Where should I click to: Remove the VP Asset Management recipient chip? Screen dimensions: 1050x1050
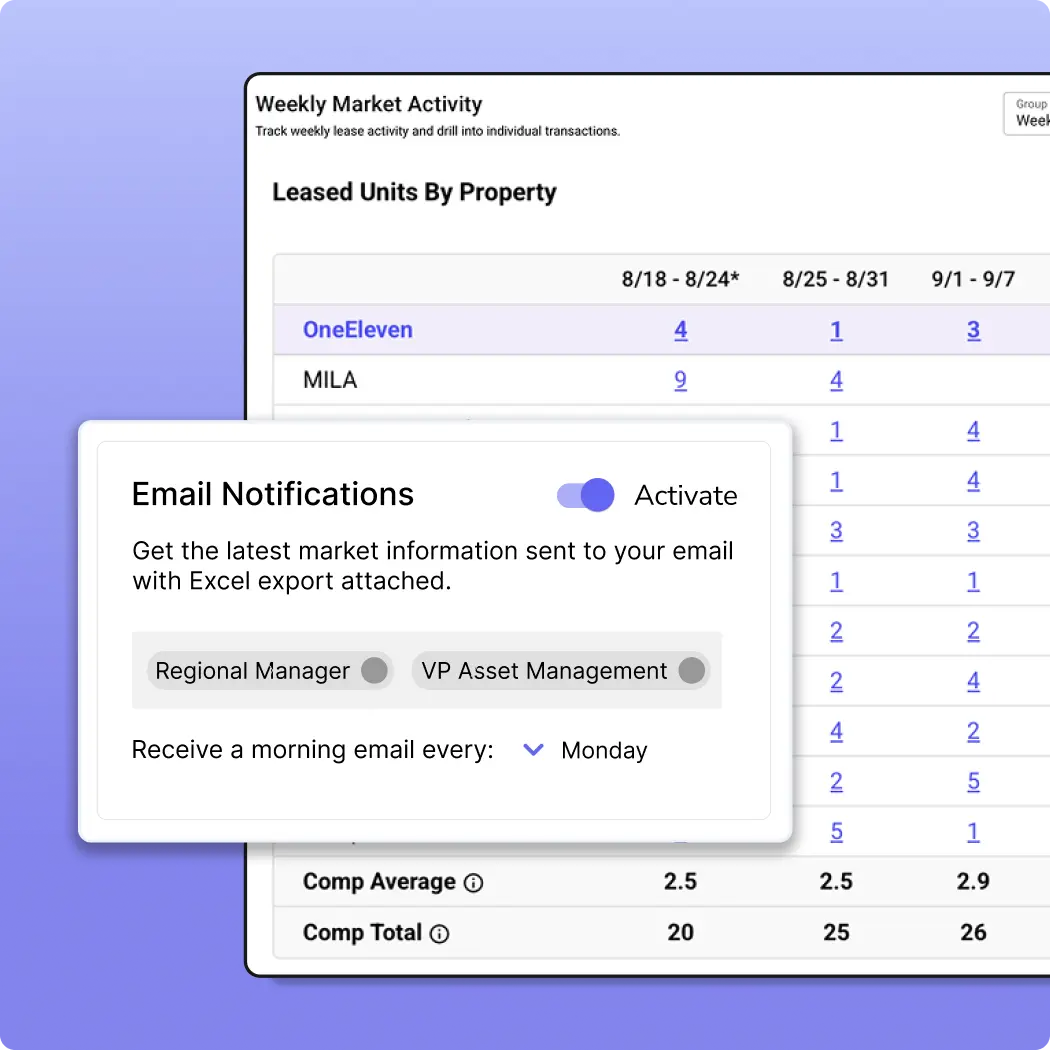(x=691, y=670)
